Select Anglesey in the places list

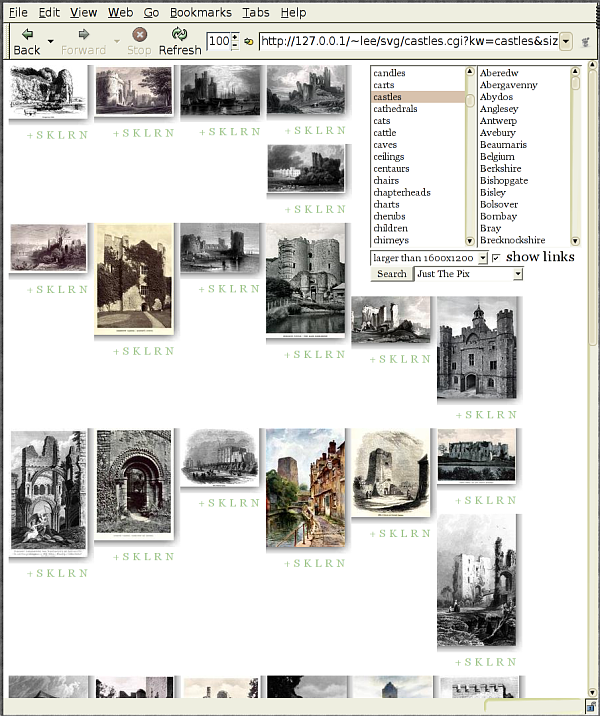pos(499,109)
